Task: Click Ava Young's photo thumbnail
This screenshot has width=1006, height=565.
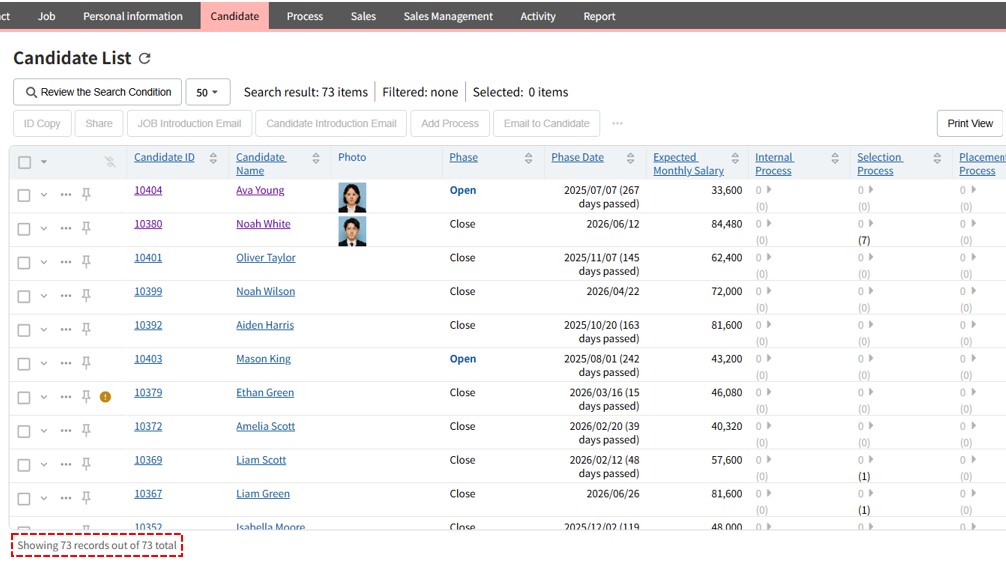Action: 352,197
